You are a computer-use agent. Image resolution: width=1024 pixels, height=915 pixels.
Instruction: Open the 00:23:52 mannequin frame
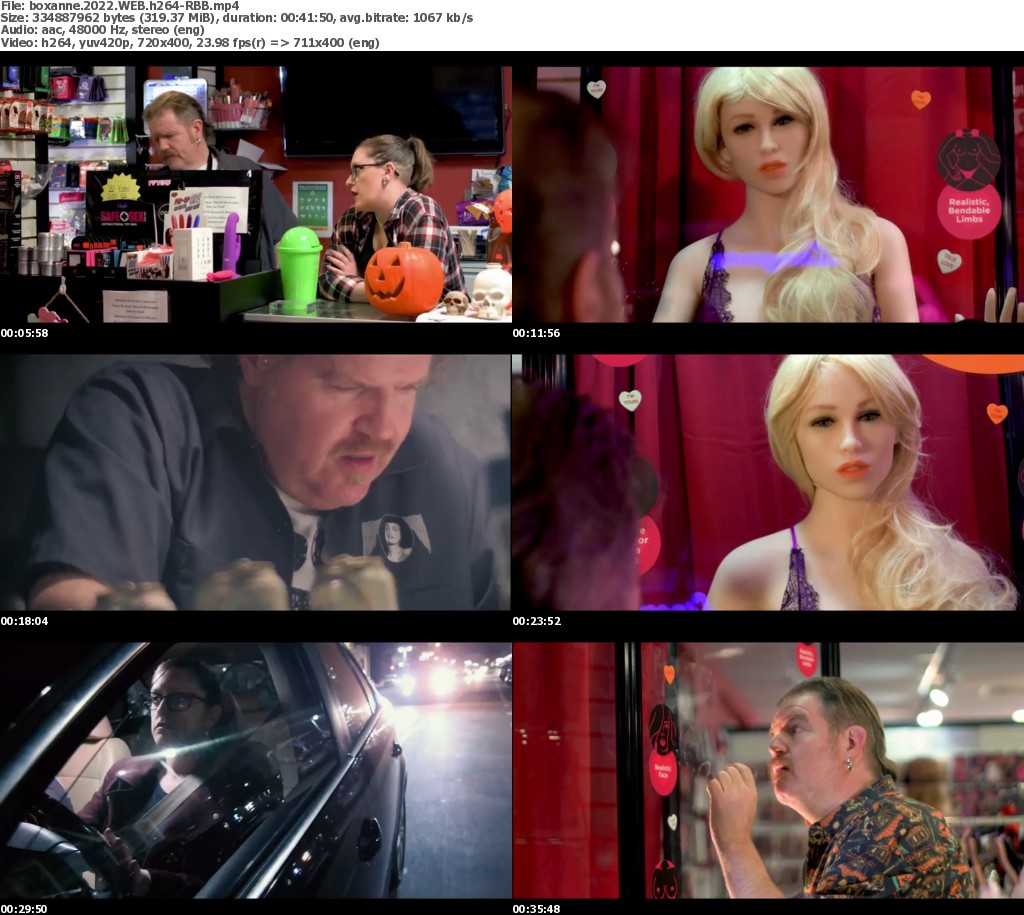(767, 482)
